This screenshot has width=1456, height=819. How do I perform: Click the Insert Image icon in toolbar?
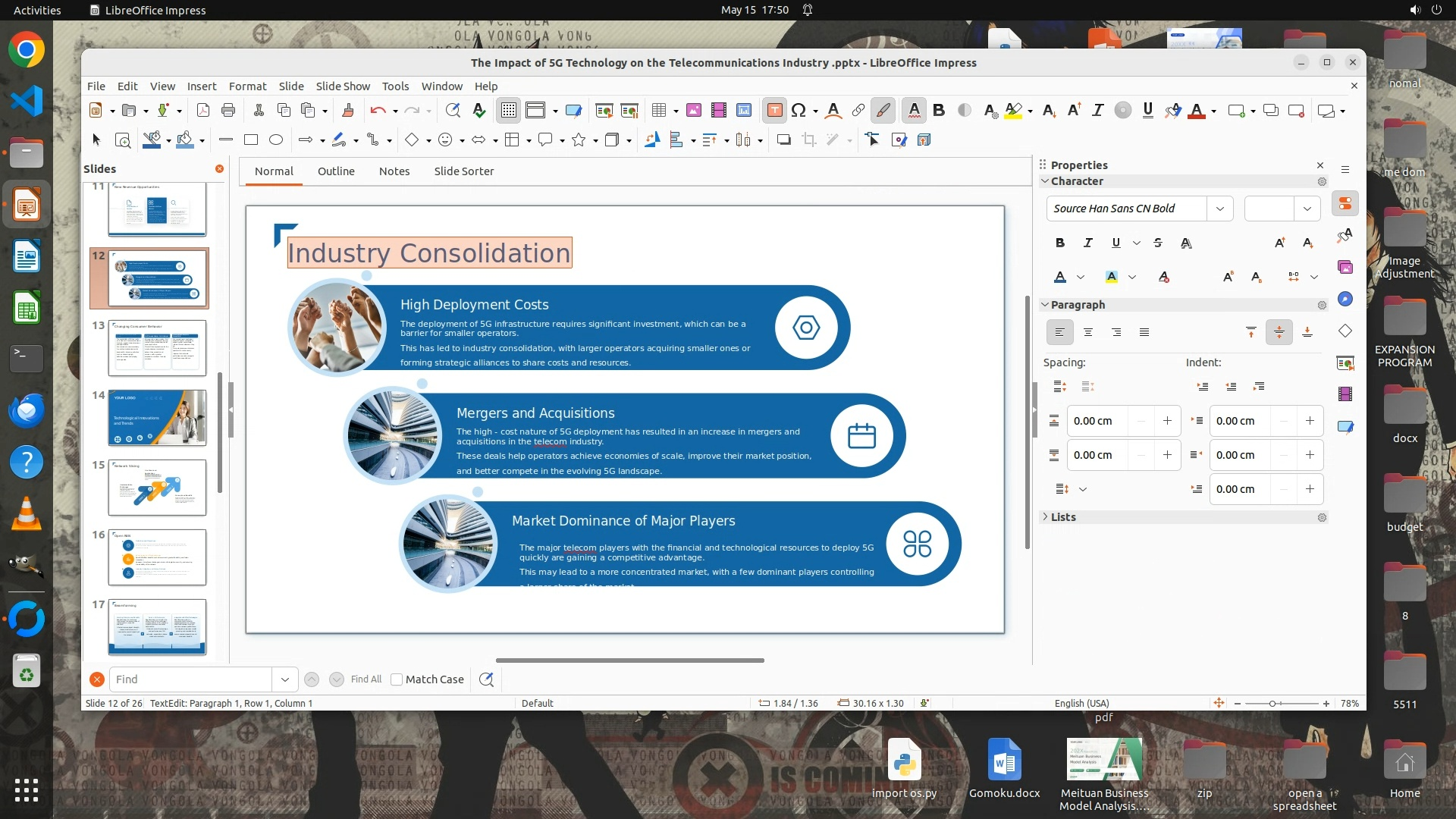(693, 111)
